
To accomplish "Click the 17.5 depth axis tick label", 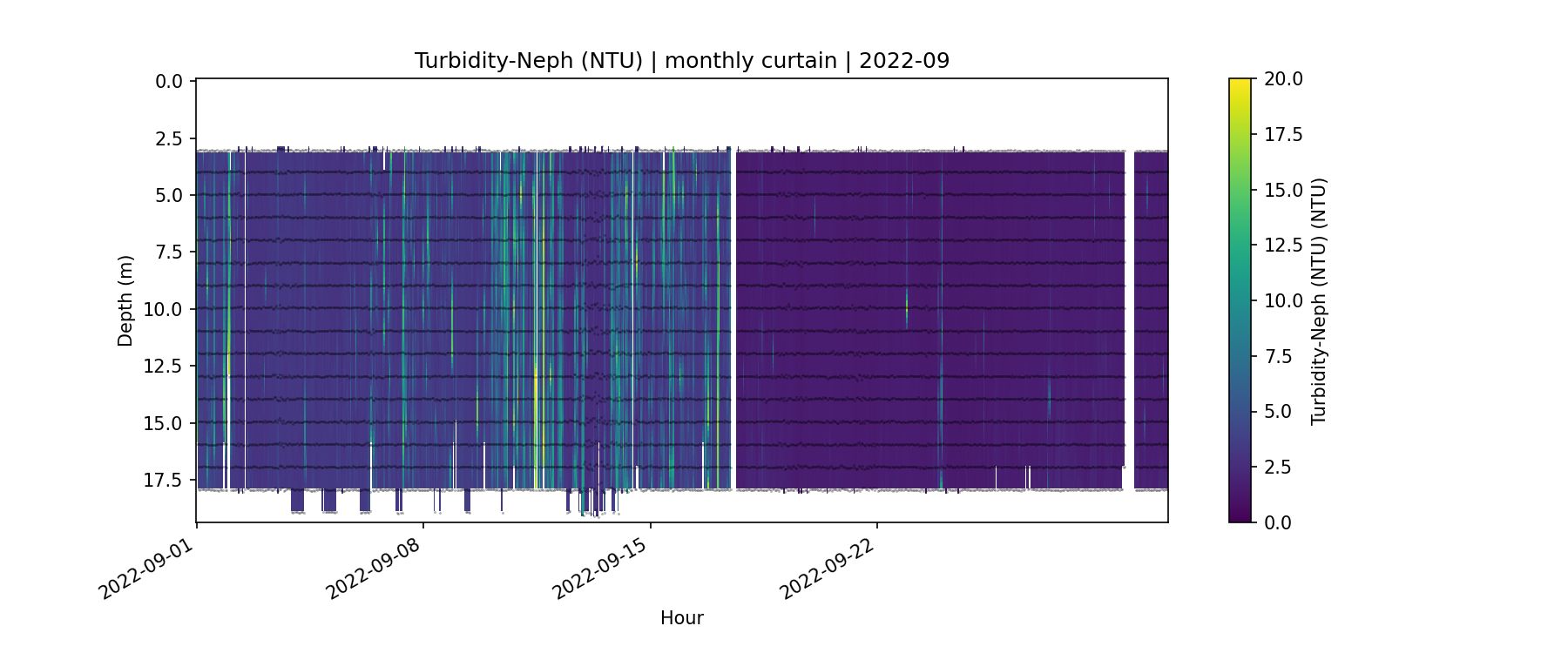I will click(164, 480).
